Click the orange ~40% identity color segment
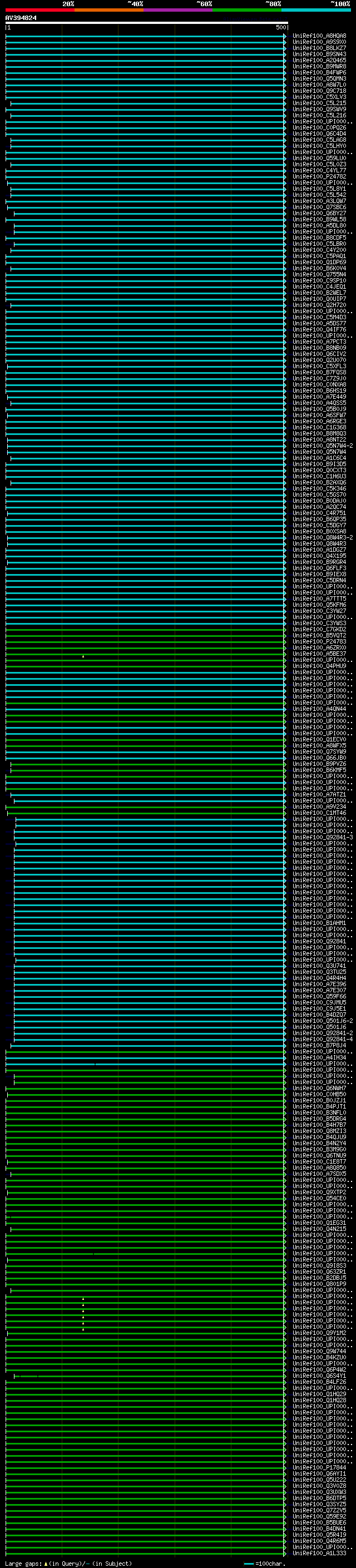Screen dimensions: 356x1568 tap(108, 10)
